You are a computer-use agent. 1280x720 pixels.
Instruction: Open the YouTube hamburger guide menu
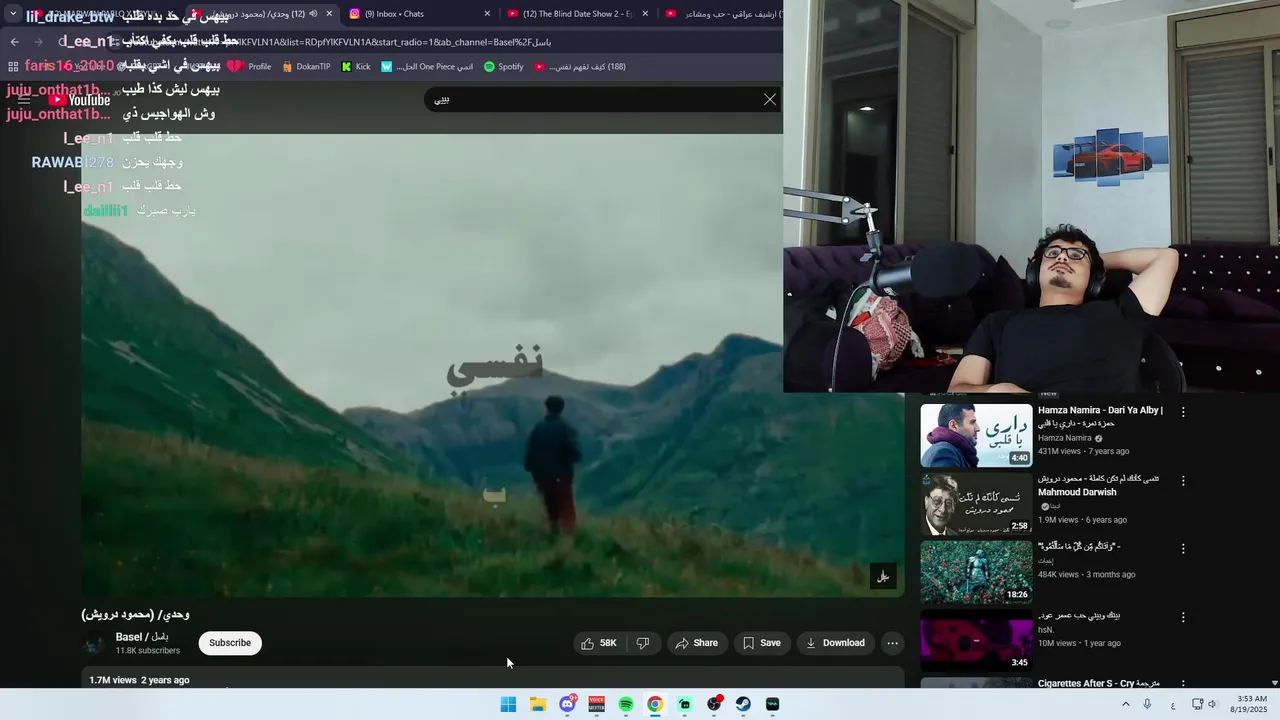(x=24, y=100)
